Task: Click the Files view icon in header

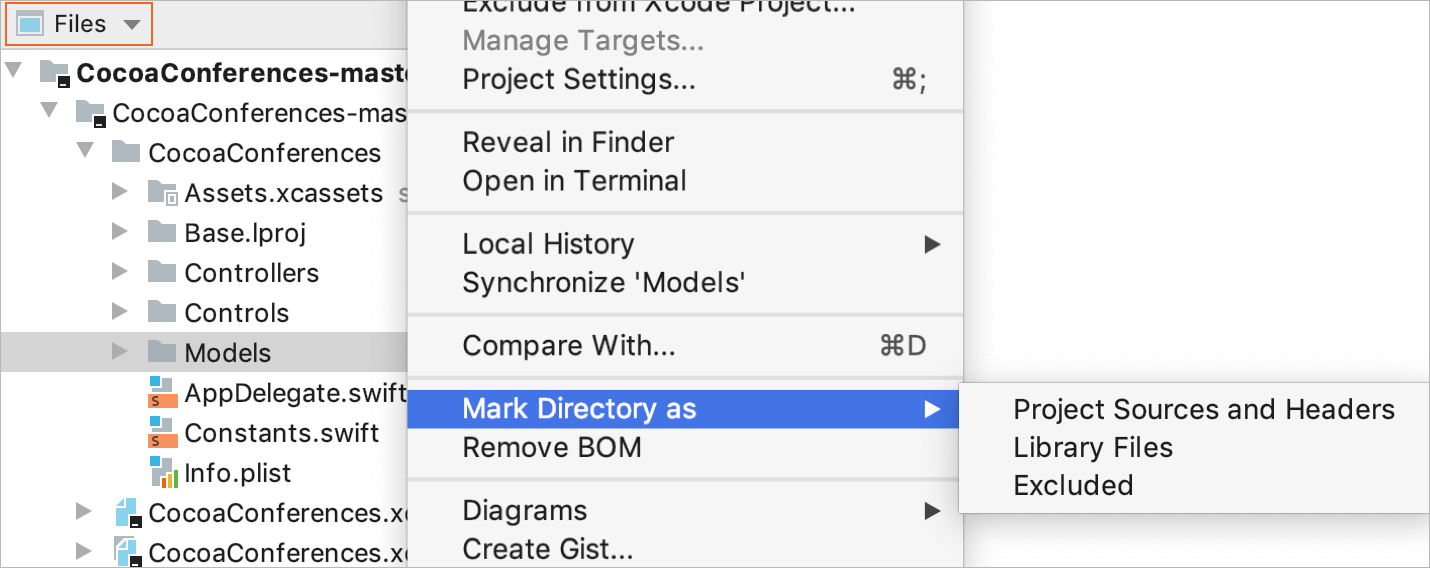Action: [31, 24]
